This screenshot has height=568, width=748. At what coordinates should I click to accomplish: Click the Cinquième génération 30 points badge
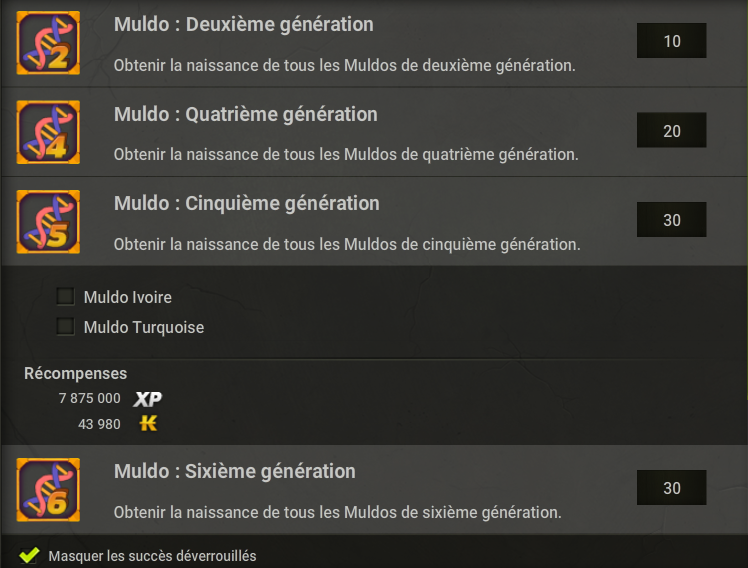[672, 219]
